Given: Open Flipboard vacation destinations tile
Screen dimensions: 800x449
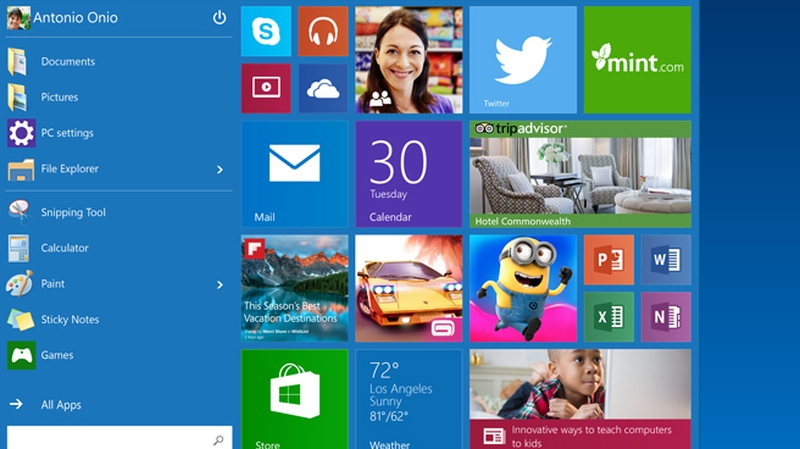Looking at the screenshot, I should tap(294, 288).
